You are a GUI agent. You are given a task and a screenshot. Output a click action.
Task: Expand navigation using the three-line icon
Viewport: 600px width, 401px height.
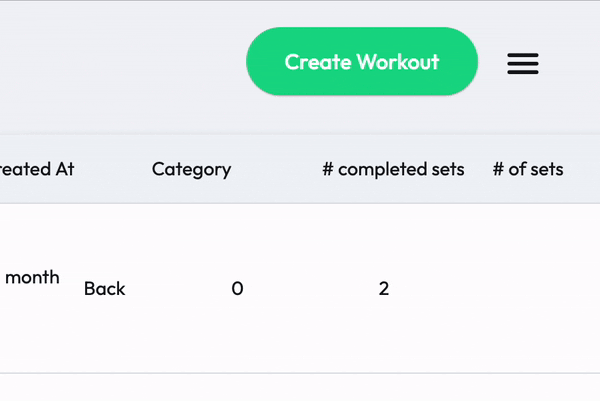(523, 63)
